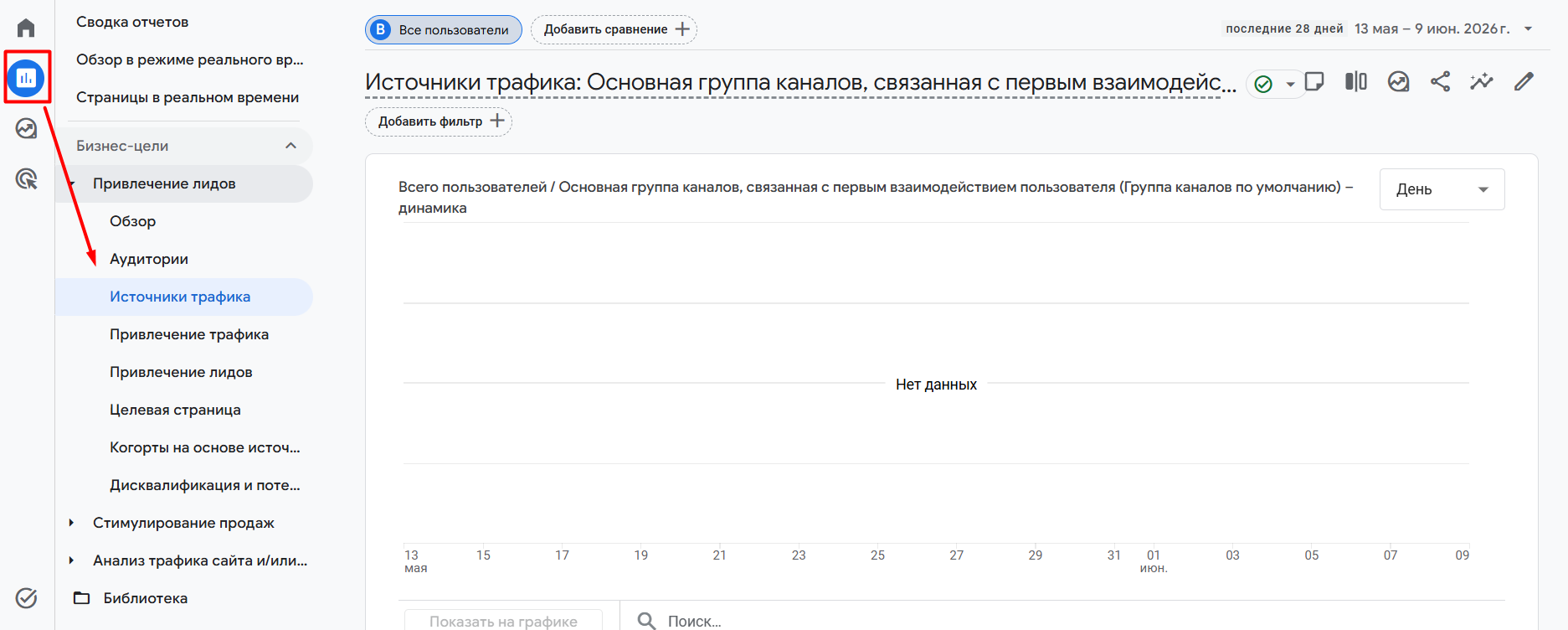The image size is (1568, 630).
Task: Collapse the Бизнес-цели section chevron
Action: pos(290,146)
